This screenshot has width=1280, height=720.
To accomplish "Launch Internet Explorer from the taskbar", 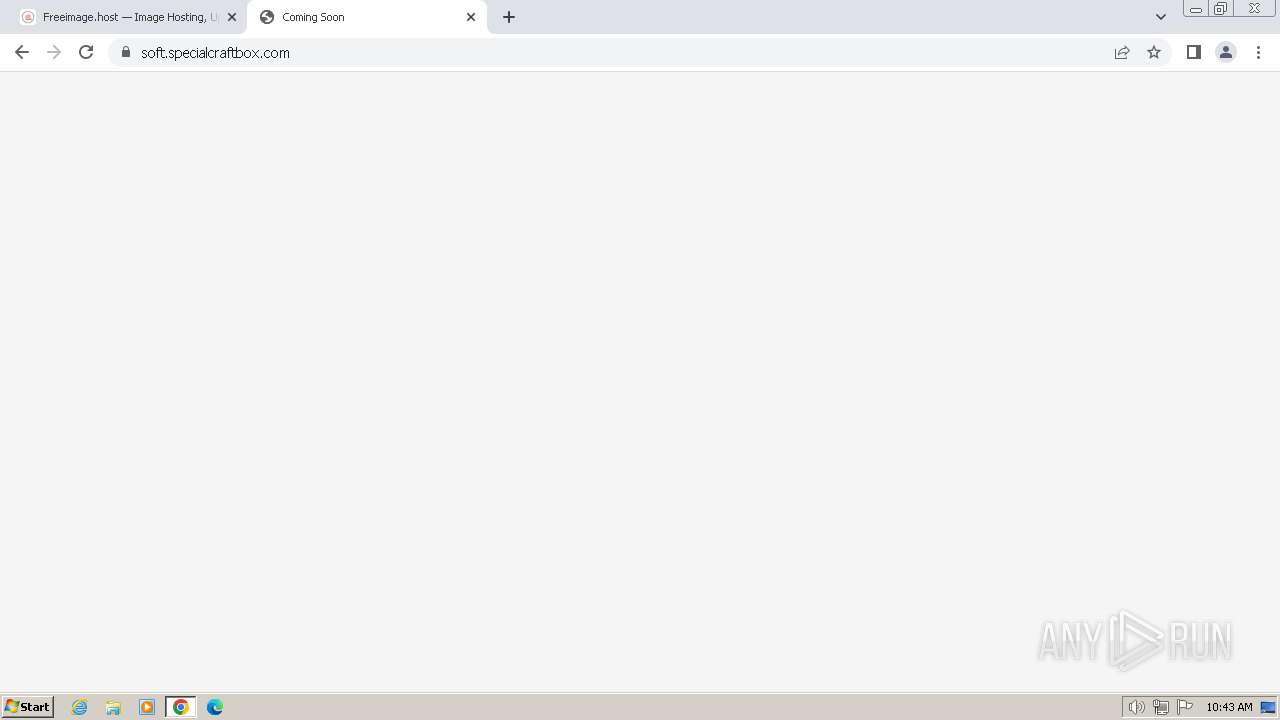I will point(80,707).
